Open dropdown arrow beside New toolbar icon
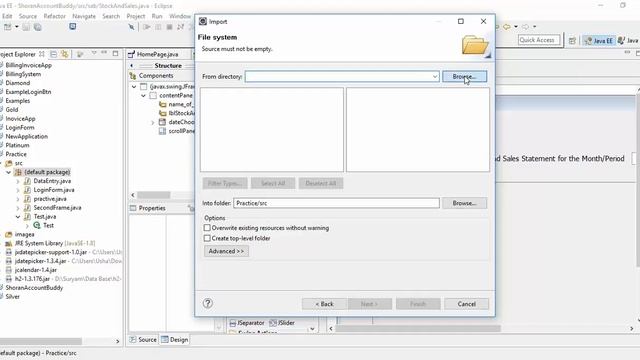This screenshot has height=360, width=640. [x=17, y=27]
